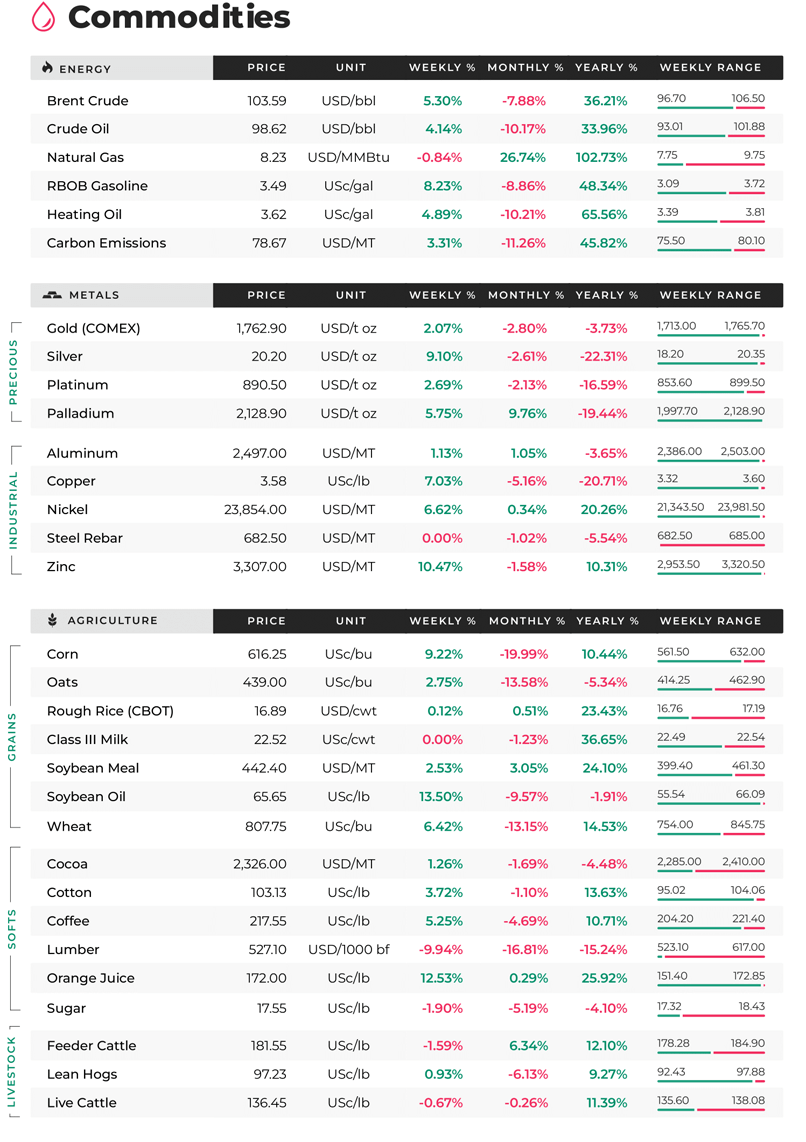Select the Natural Gas commodity name
Viewport: 806px width, 1142px height.
(x=85, y=157)
